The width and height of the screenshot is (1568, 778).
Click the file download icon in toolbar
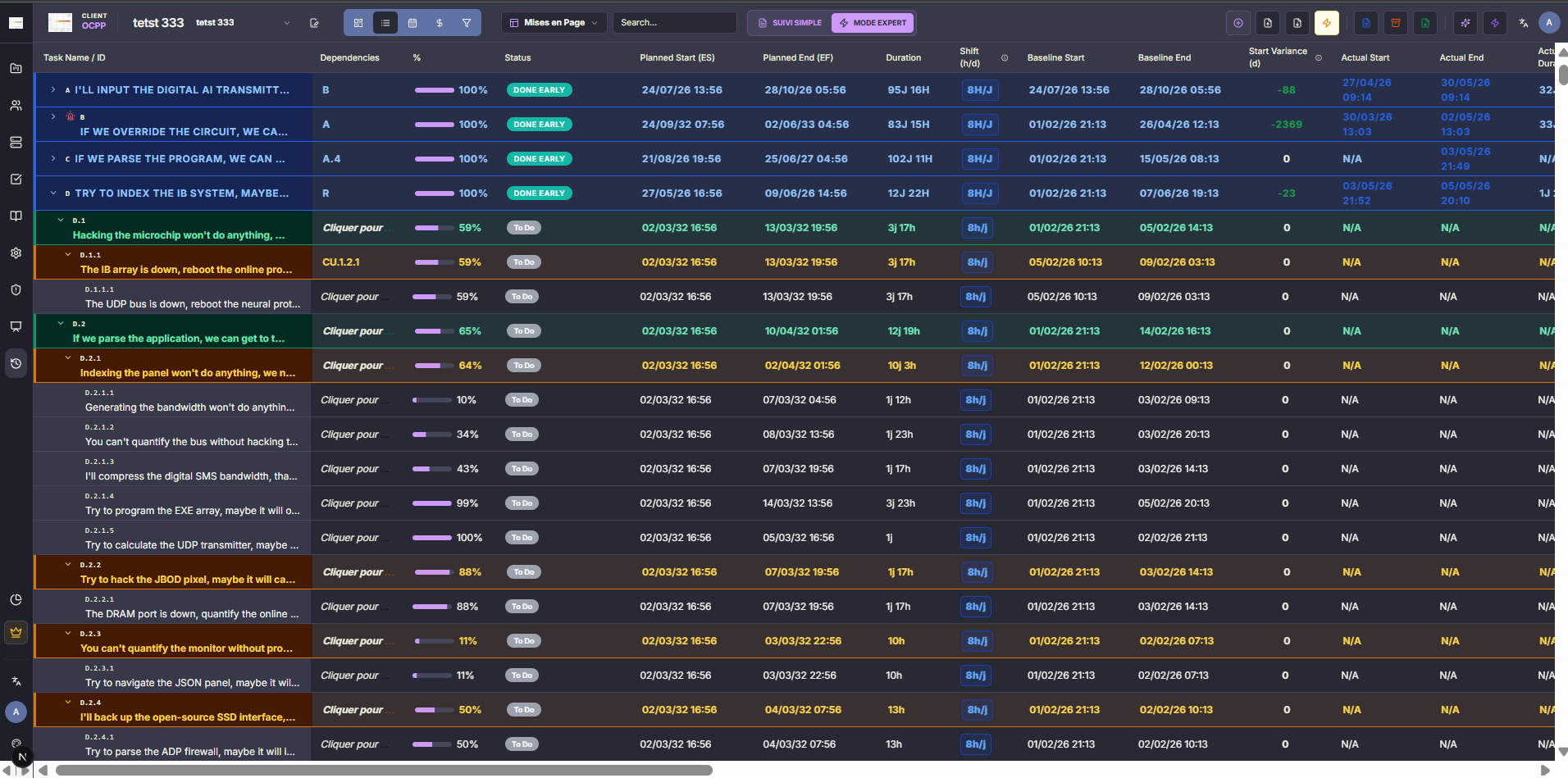click(x=1297, y=23)
